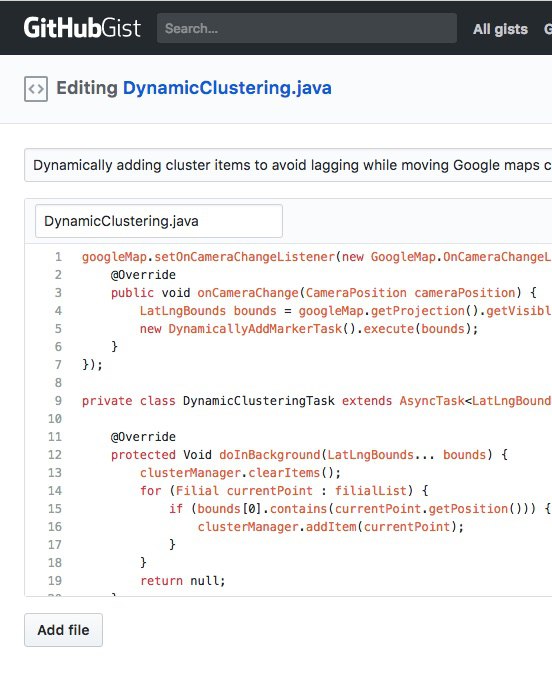Image resolution: width=552 pixels, height=677 pixels.
Task: Click clusterManager.addItem on line 16
Action: [x=277, y=527]
